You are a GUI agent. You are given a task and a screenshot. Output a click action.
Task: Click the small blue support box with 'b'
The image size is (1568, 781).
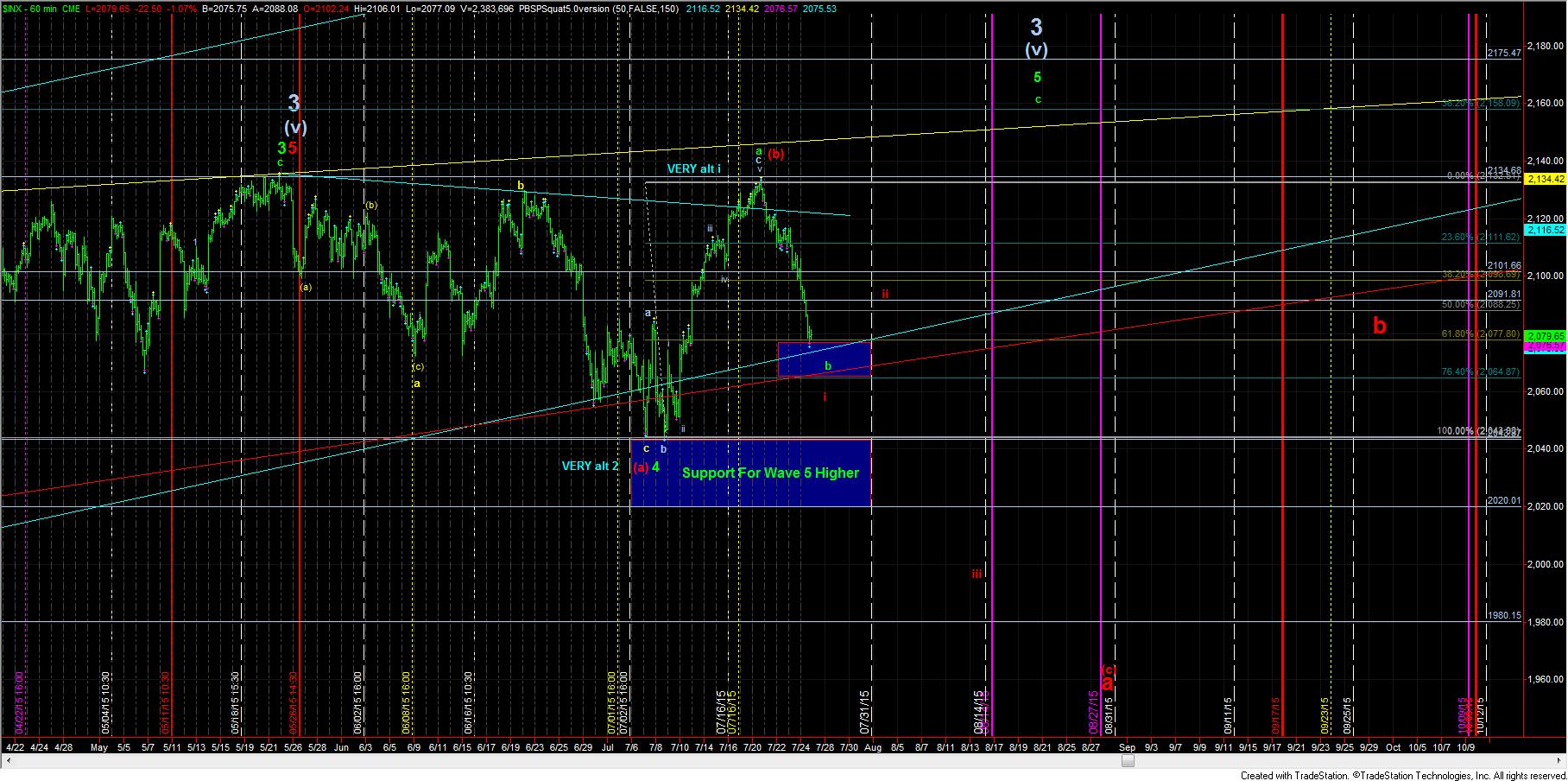pyautogui.click(x=825, y=359)
